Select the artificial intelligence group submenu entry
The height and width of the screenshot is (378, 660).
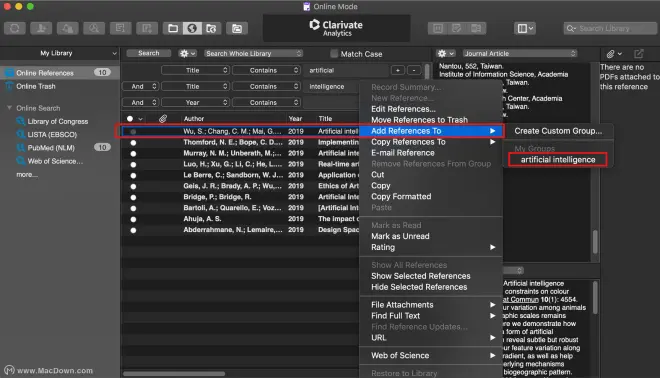(558, 160)
